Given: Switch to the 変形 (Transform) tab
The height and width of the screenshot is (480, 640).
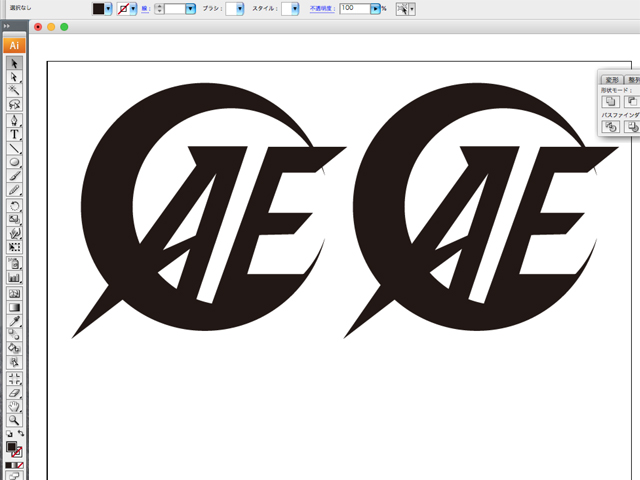Looking at the screenshot, I should pyautogui.click(x=612, y=80).
